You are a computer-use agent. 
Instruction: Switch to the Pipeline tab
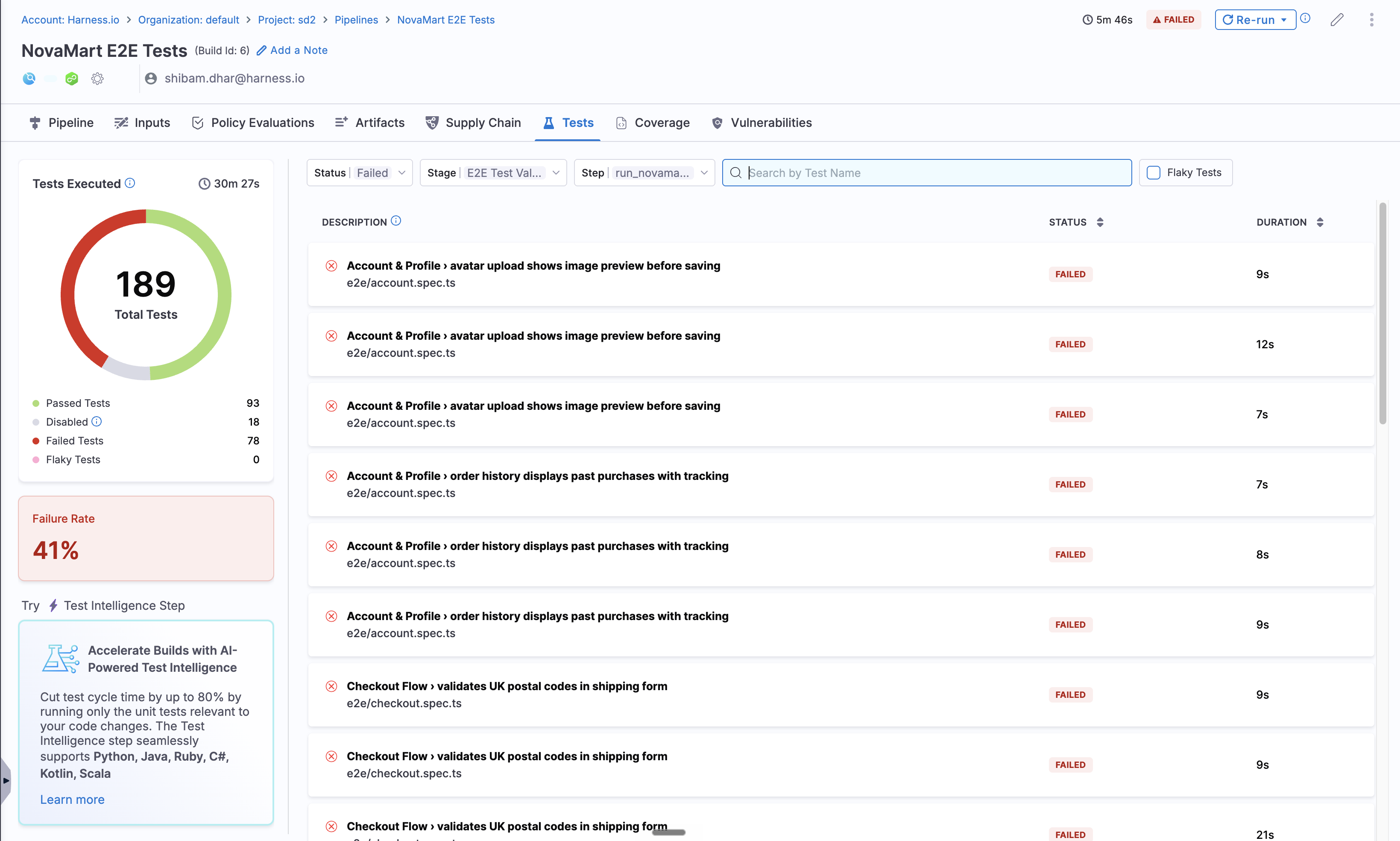[61, 122]
